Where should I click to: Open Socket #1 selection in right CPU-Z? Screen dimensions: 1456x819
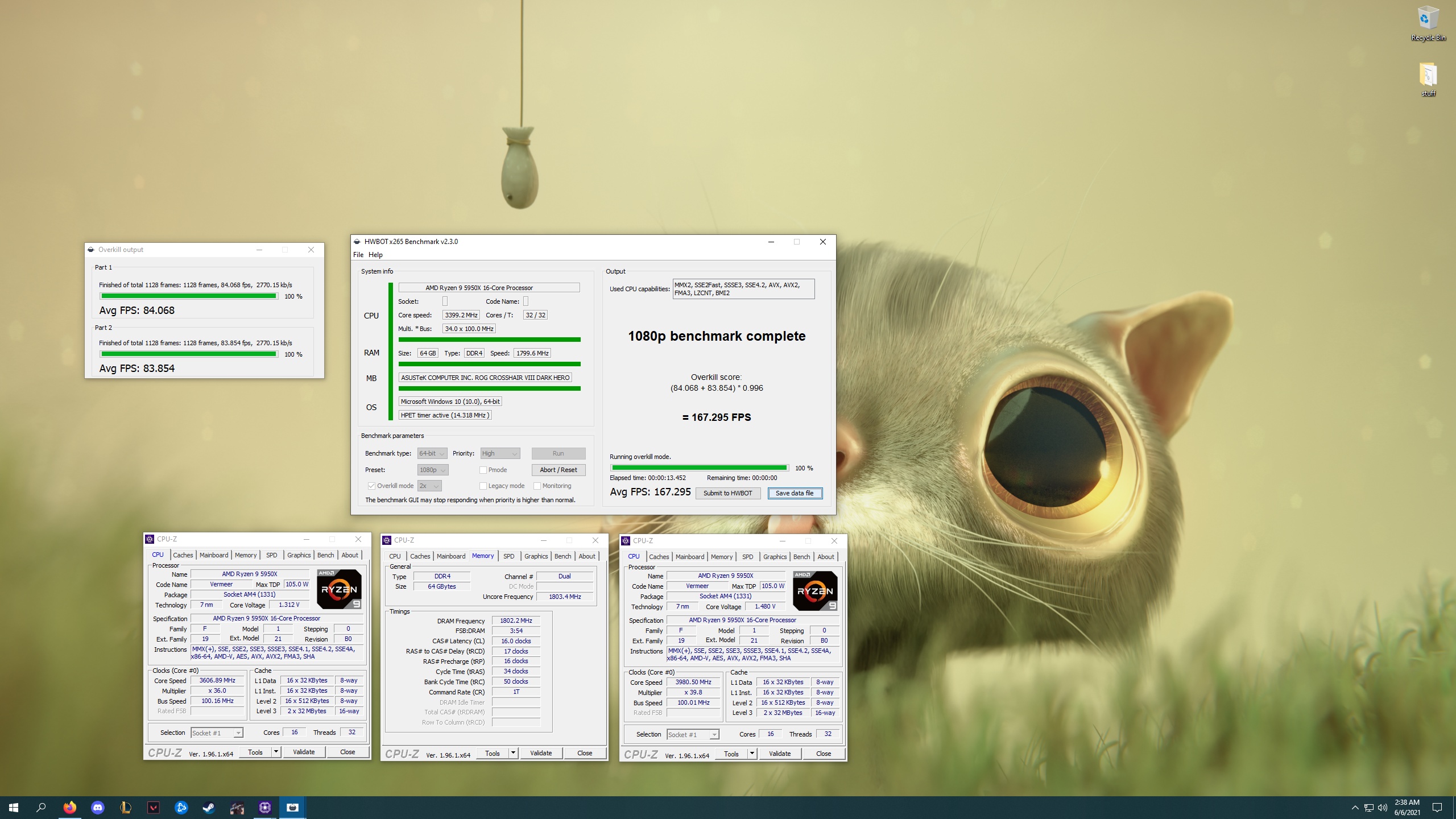click(x=693, y=735)
